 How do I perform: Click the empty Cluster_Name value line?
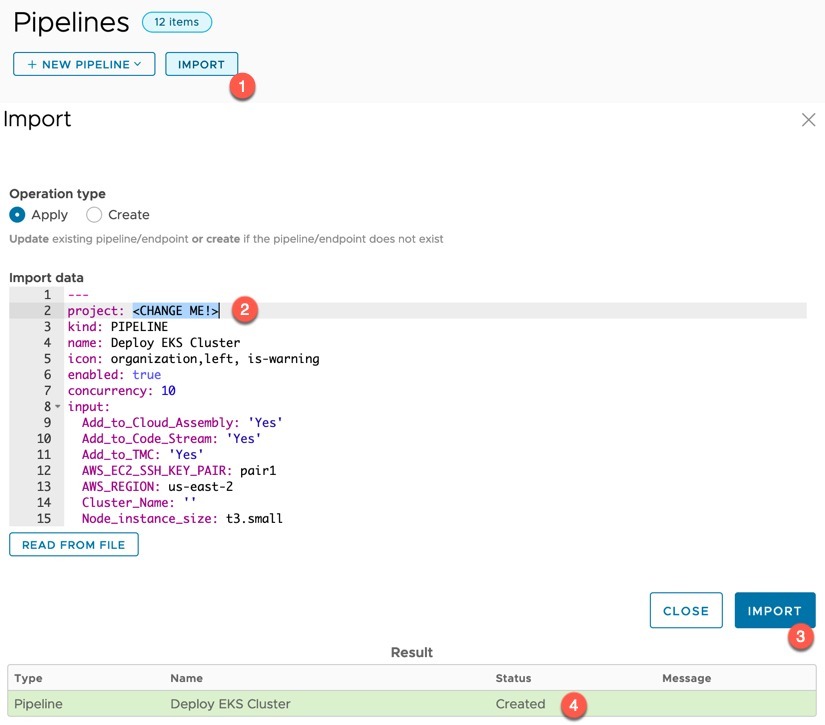pyautogui.click(x=139, y=502)
